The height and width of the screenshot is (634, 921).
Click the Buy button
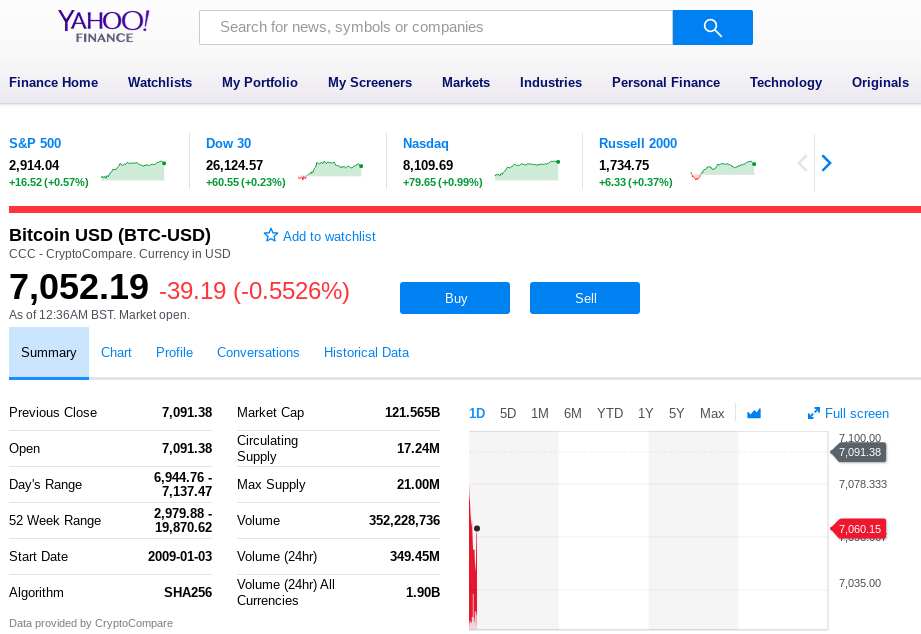(x=455, y=298)
